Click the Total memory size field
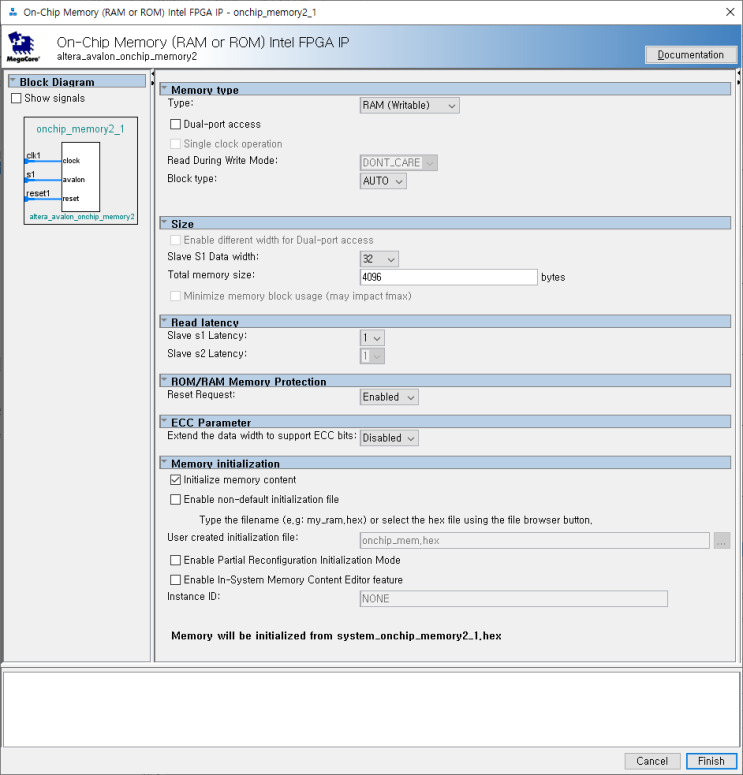Viewport: 743px width, 775px height. (448, 277)
